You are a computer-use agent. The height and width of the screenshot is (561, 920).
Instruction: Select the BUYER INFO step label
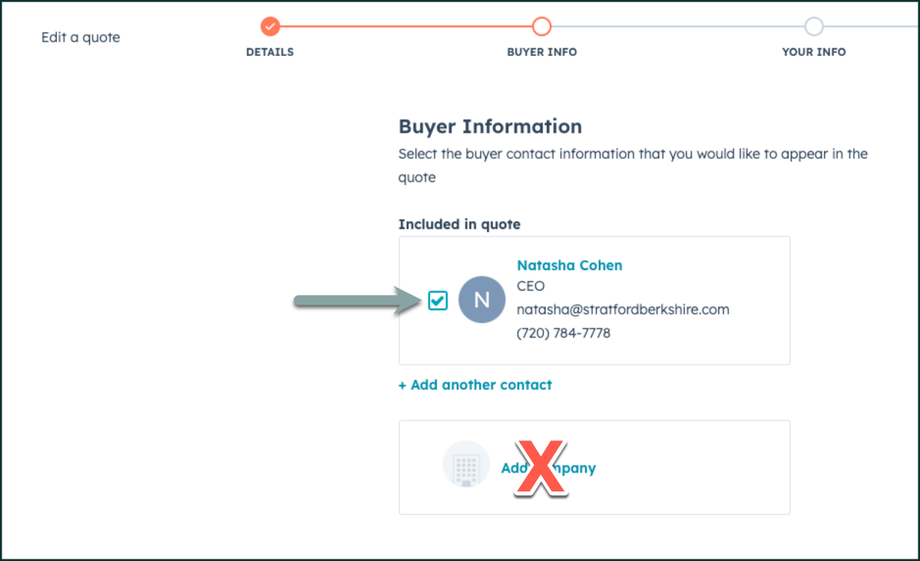(x=541, y=52)
